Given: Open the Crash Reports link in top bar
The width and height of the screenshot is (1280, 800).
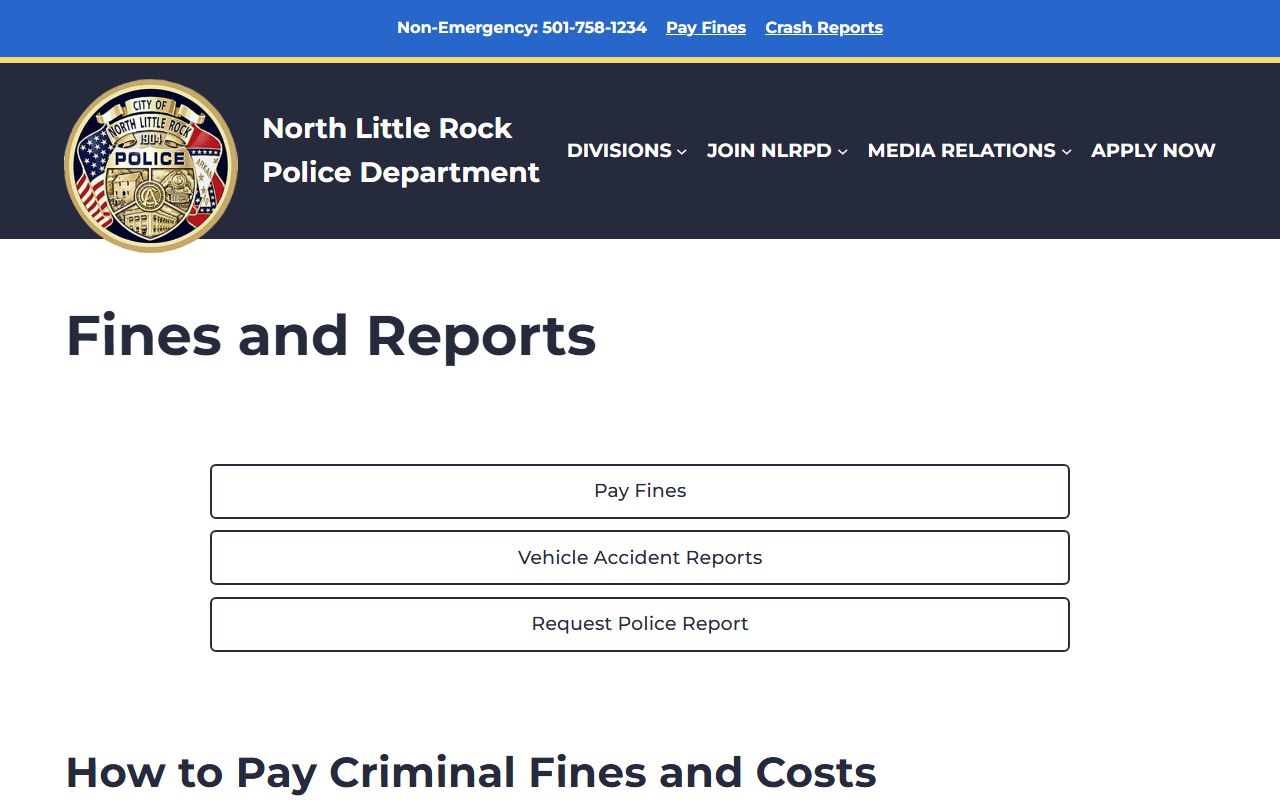Looking at the screenshot, I should point(824,28).
